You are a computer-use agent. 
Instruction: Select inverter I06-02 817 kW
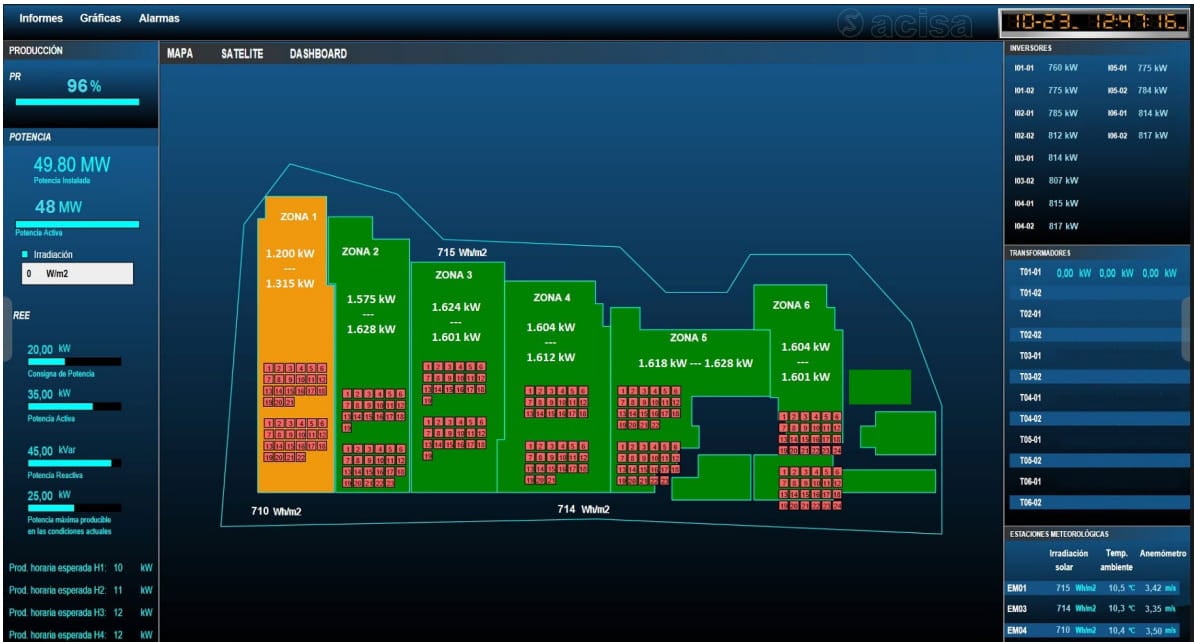click(1138, 136)
